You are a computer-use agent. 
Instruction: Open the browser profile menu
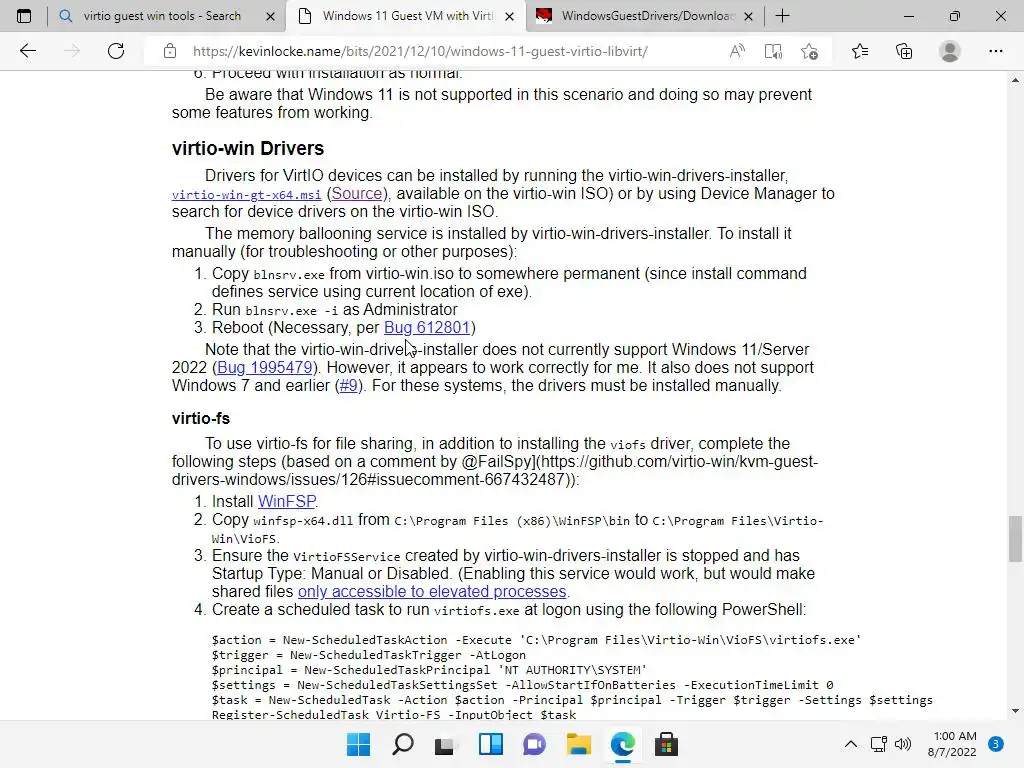[949, 51]
